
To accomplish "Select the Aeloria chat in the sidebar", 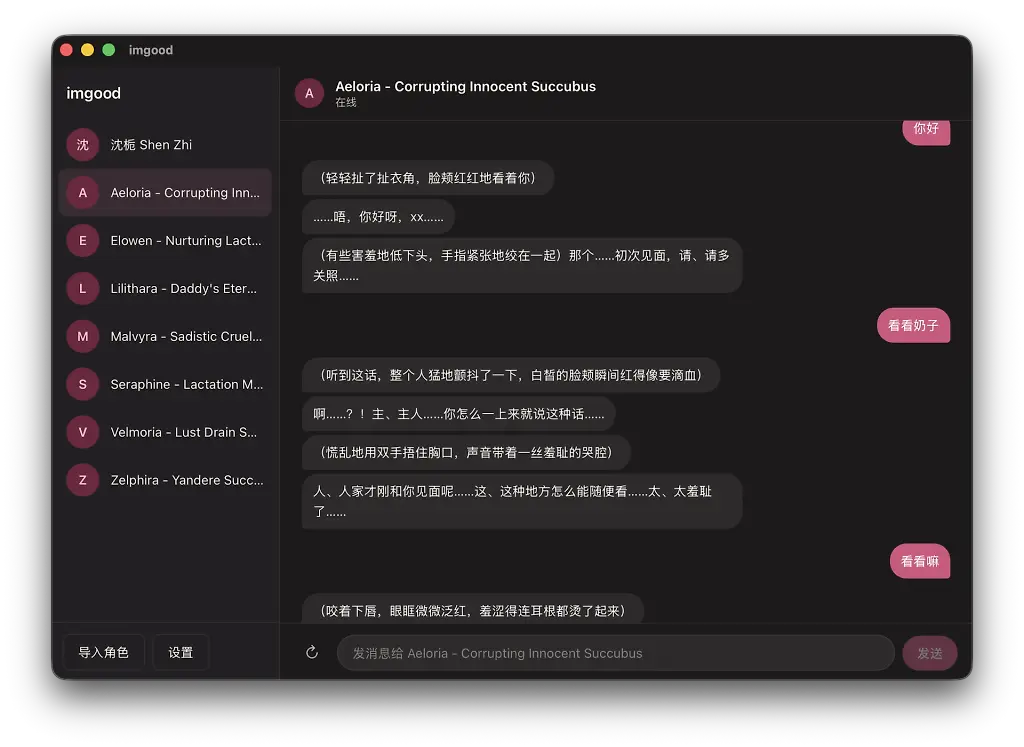I will click(165, 193).
